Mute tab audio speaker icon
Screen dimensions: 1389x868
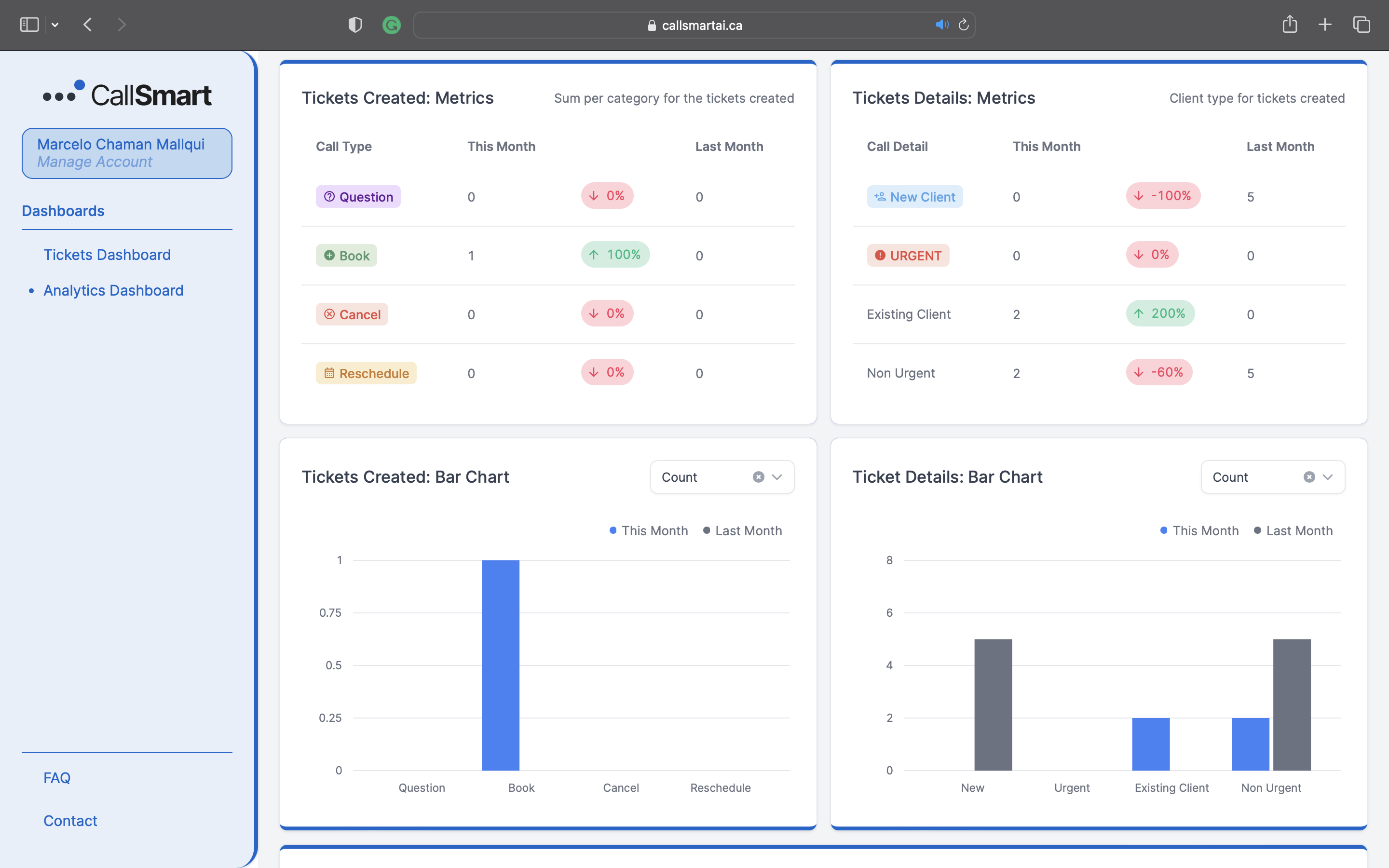[x=941, y=25]
